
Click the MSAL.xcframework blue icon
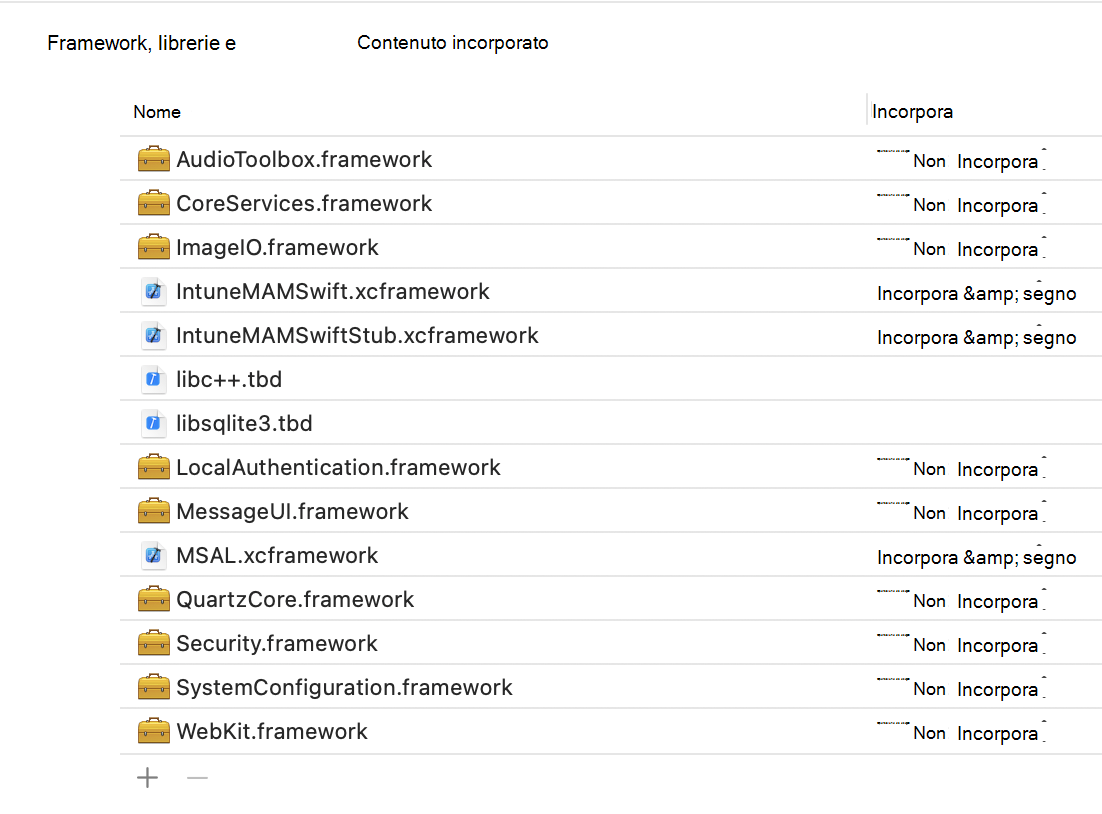pos(154,555)
